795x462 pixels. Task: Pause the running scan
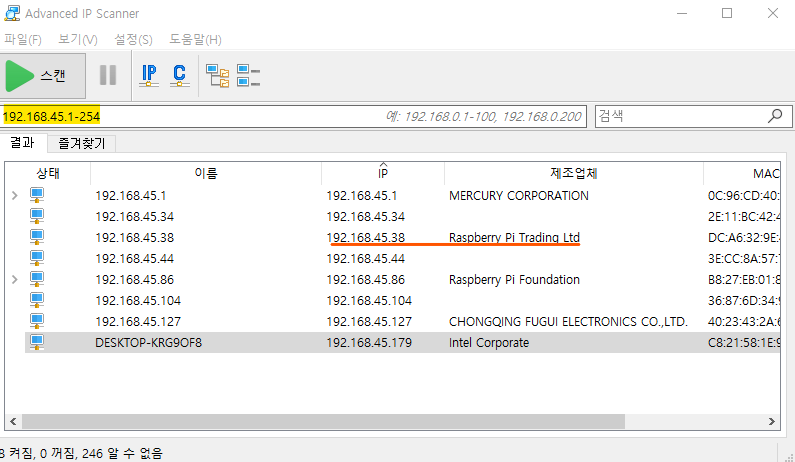(x=108, y=75)
